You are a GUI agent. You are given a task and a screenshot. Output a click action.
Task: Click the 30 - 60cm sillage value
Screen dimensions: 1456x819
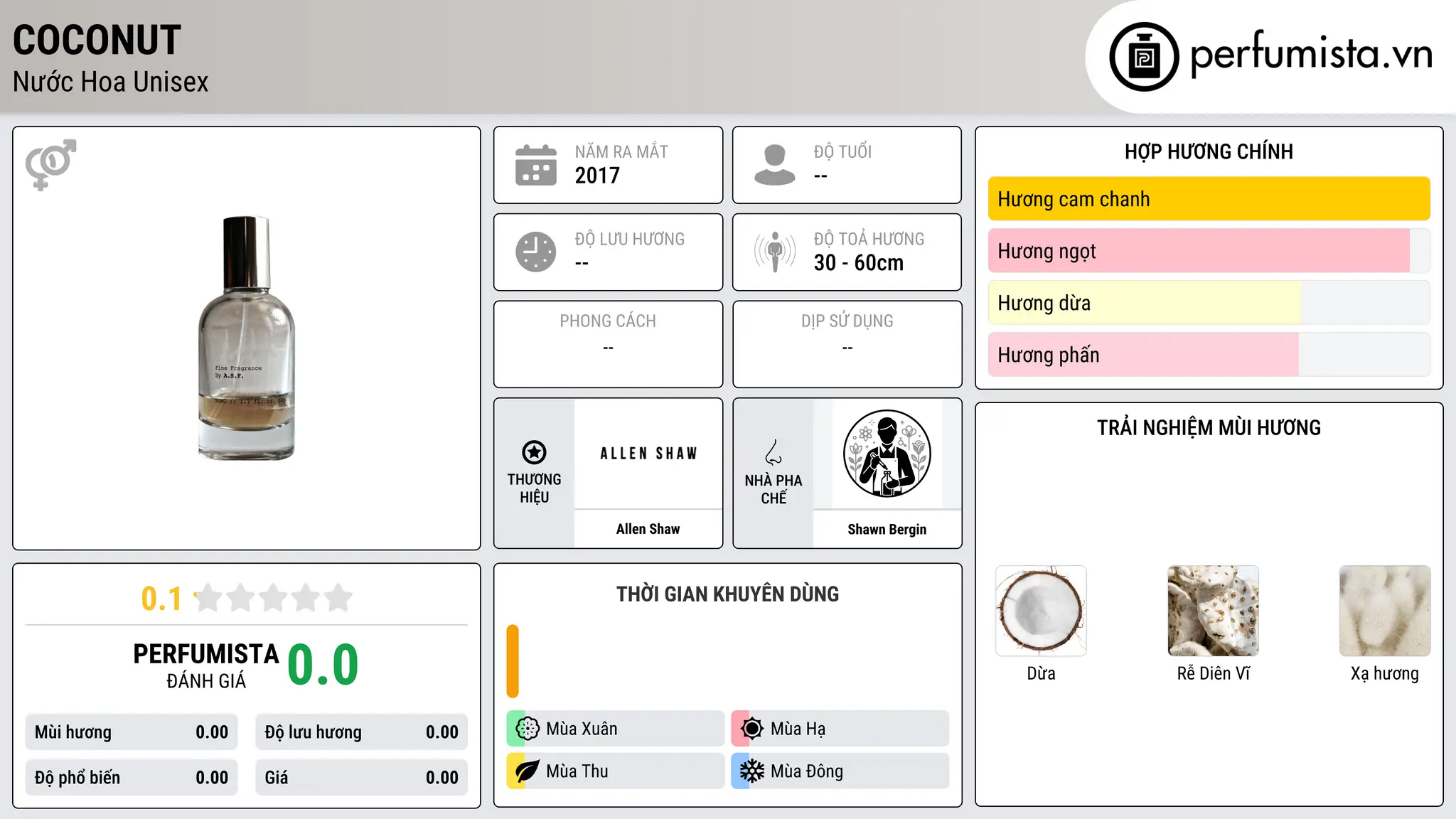pos(859,263)
